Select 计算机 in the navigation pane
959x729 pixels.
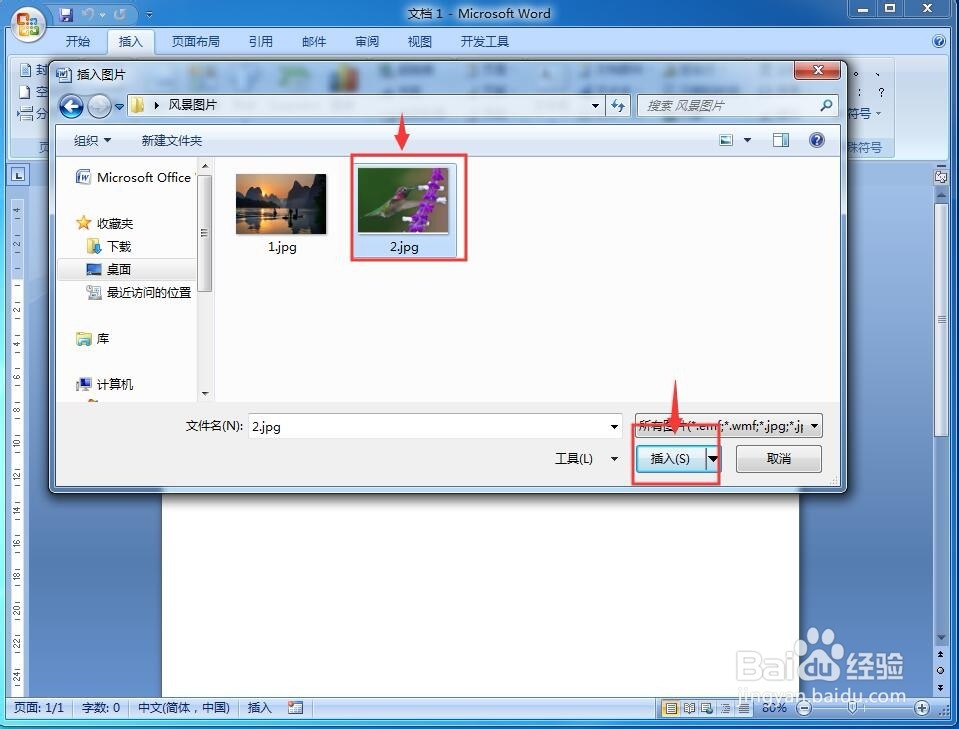tap(104, 384)
